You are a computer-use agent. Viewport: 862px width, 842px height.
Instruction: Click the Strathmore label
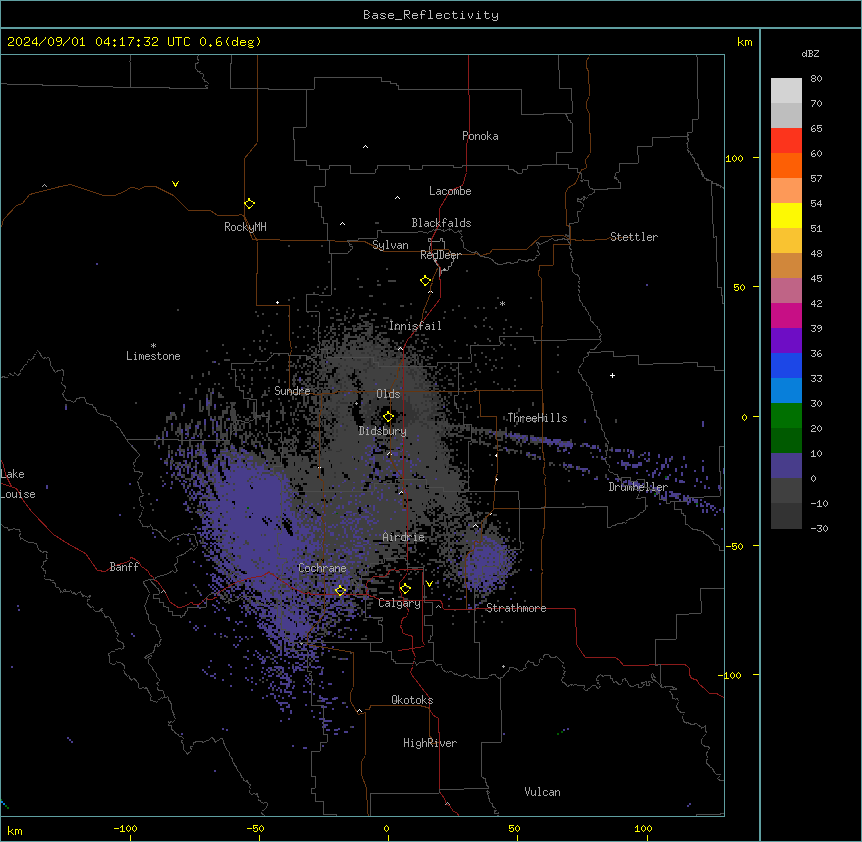pyautogui.click(x=516, y=608)
